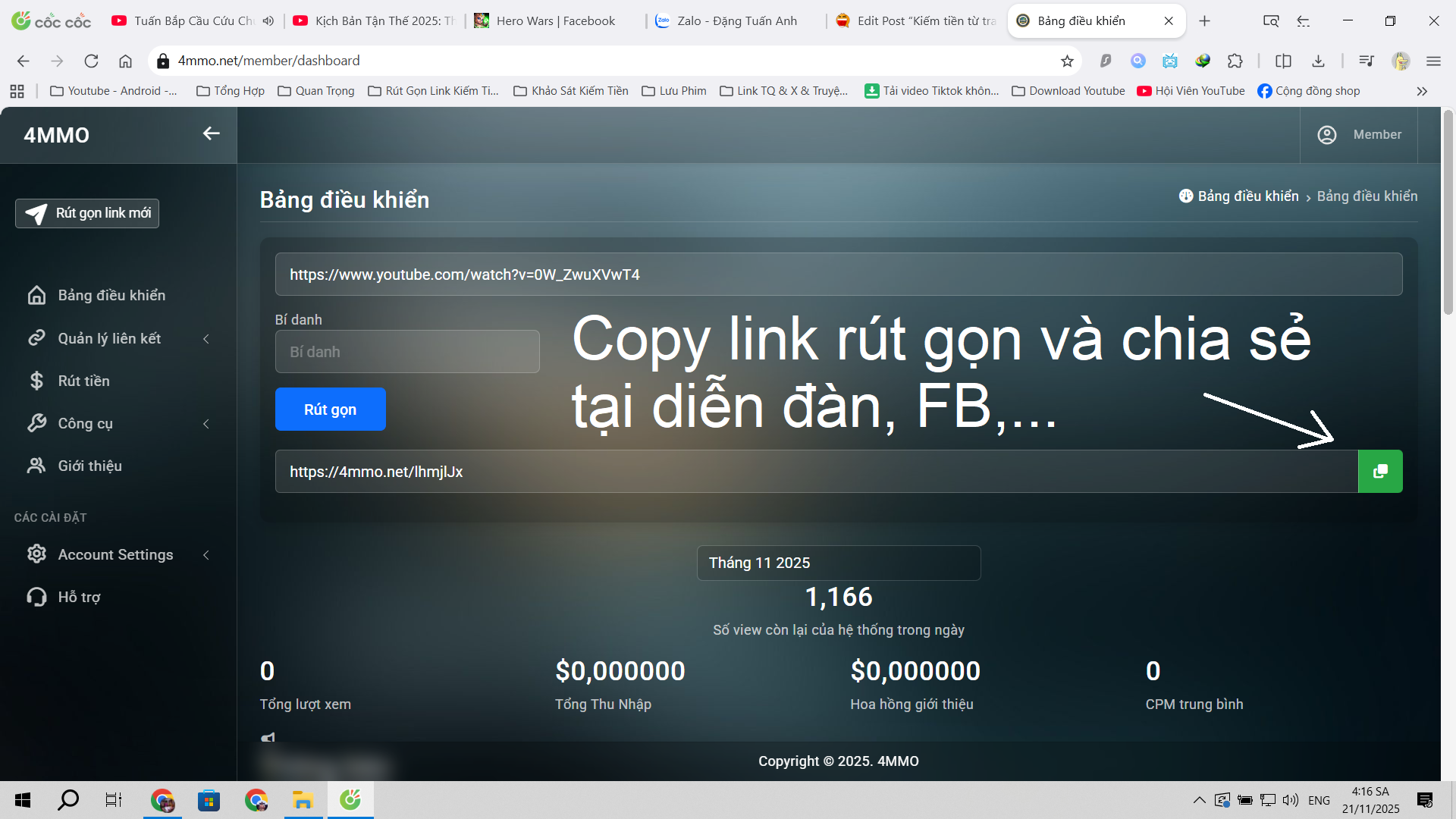Collapse the 4MMO sidebar with arrow
Image resolution: width=1456 pixels, height=819 pixels.
pos(211,133)
